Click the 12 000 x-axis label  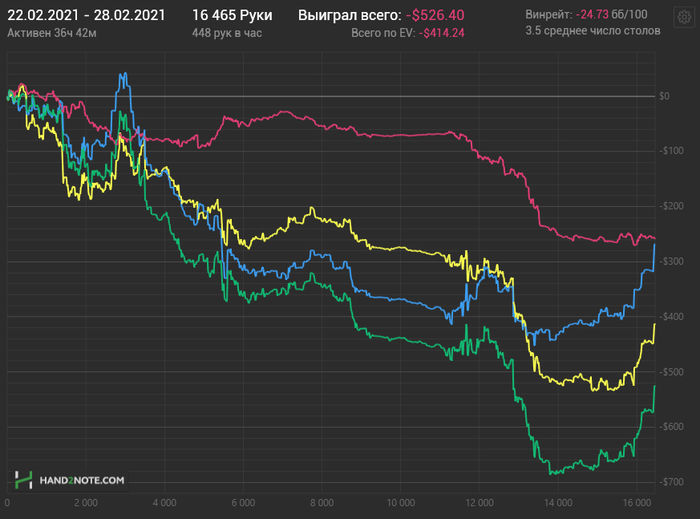coord(479,503)
